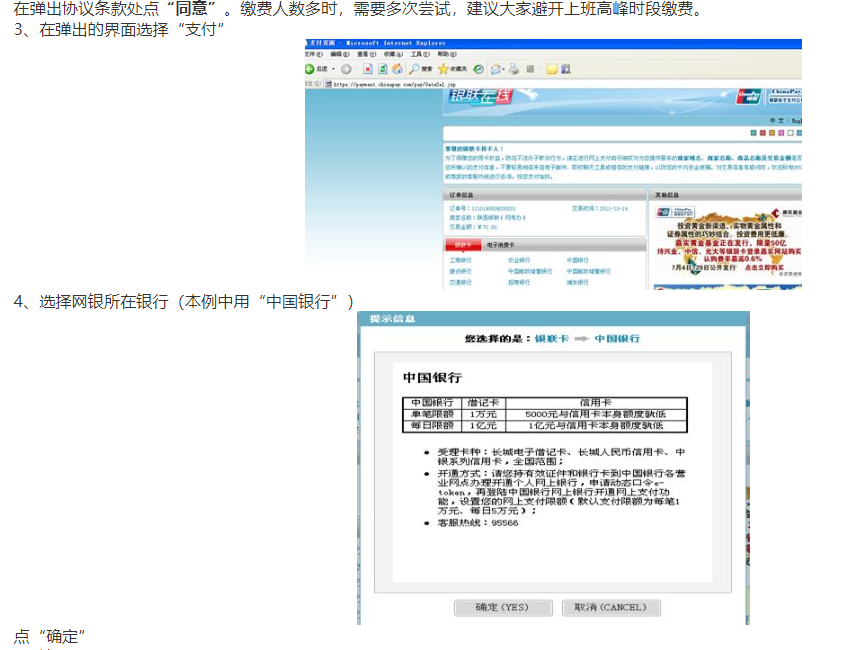Viewport: 851px width, 650px height.
Task: Click the Search magnifier icon in toolbar
Action: click(414, 69)
